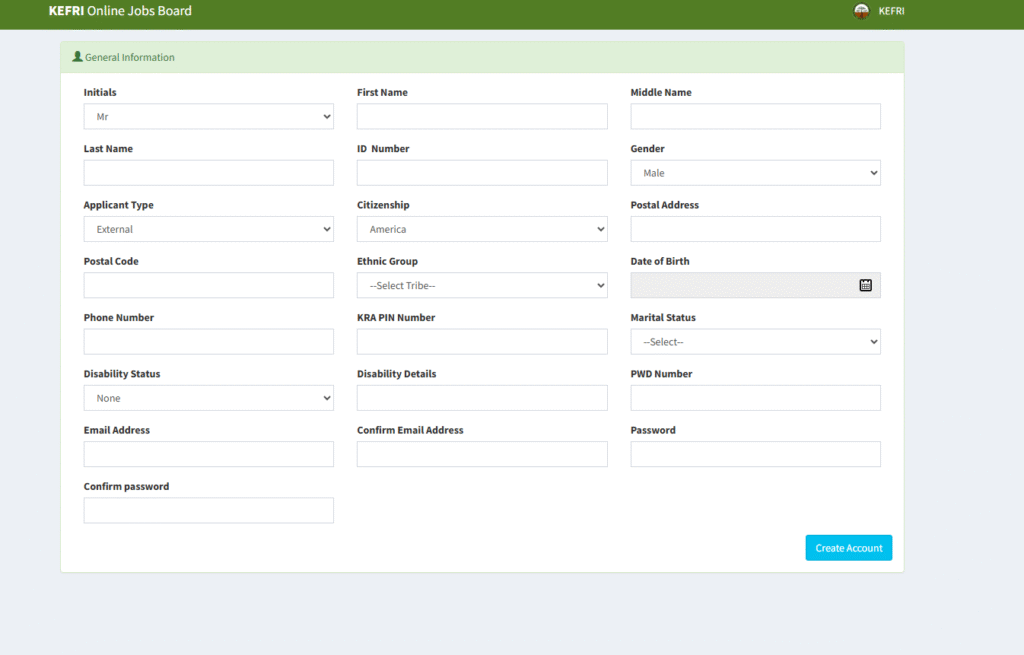Click into the Confirm password field
The height and width of the screenshot is (655, 1024).
[208, 510]
